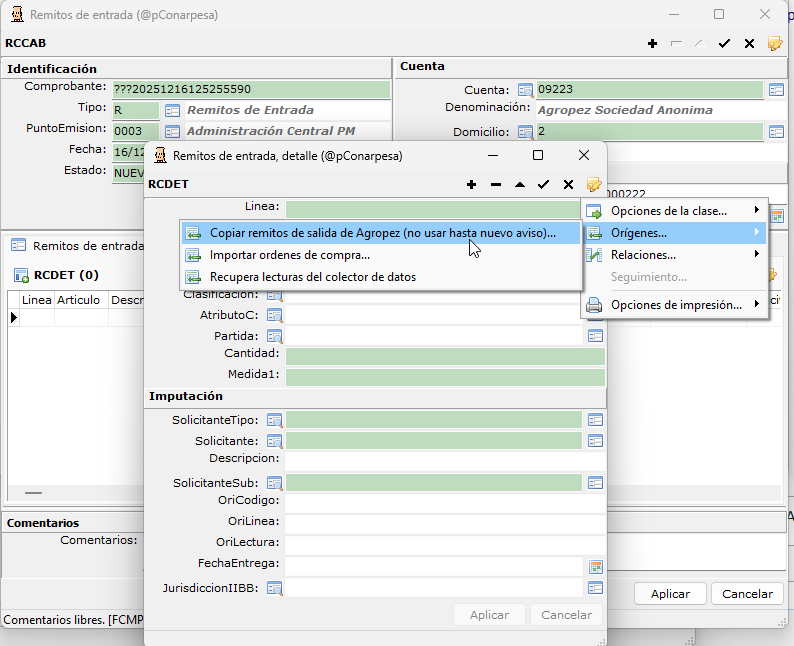794x646 pixels.
Task: Click the options menu icon in RCCAB toolbar
Action: 774,43
